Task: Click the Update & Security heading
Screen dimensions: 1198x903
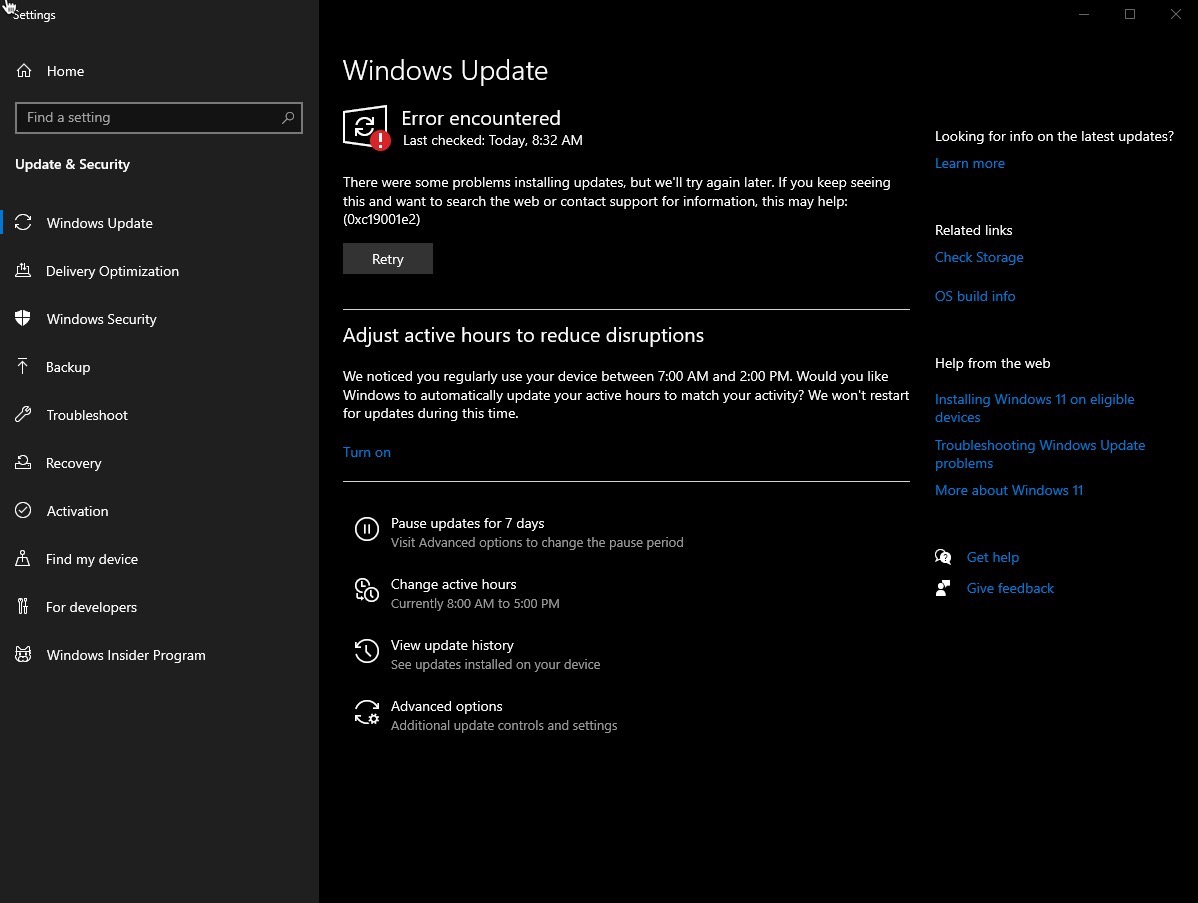Action: [x=73, y=164]
